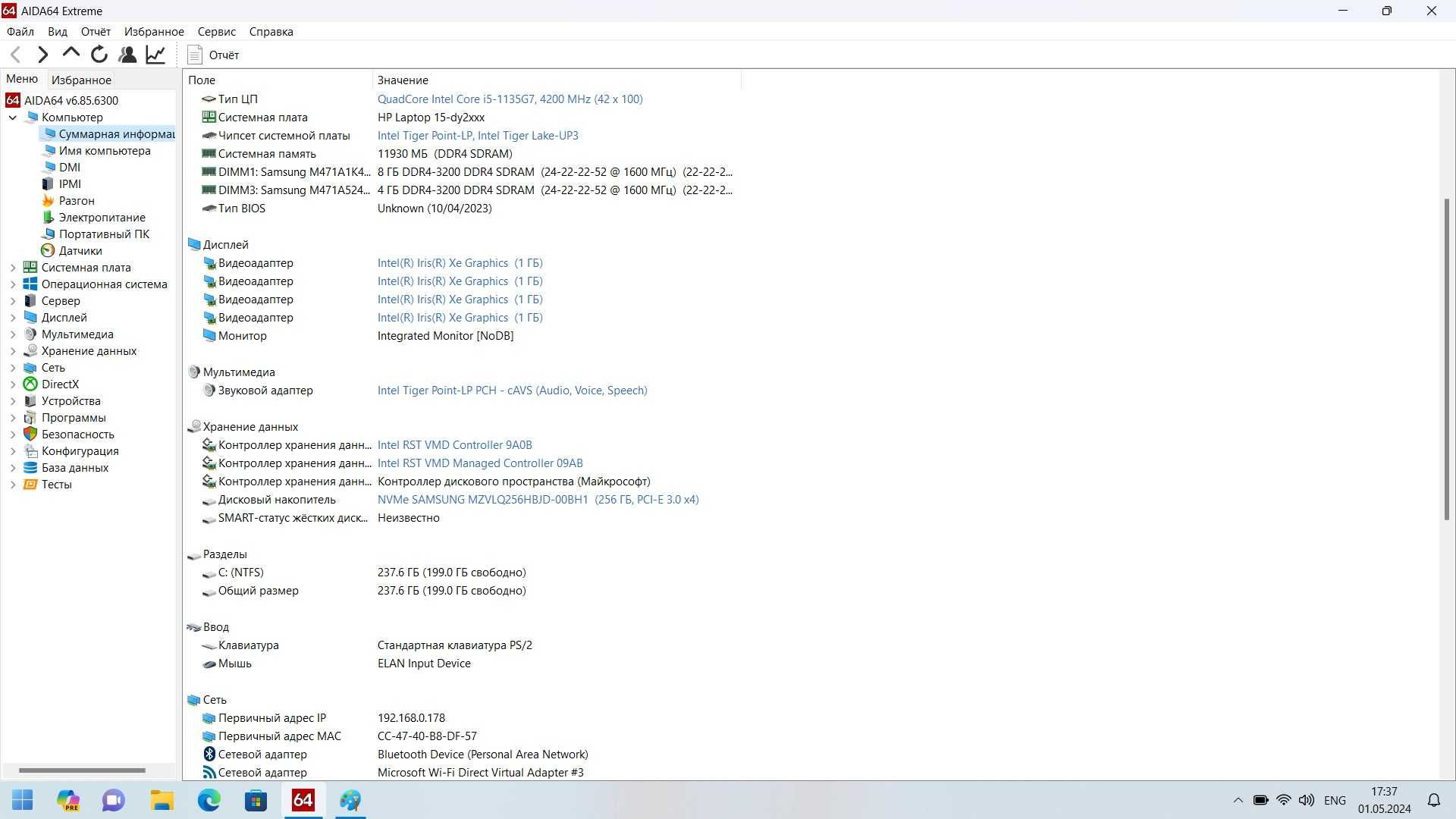This screenshot has width=1456, height=819.
Task: Expand the Сервер tree node
Action: tap(13, 301)
